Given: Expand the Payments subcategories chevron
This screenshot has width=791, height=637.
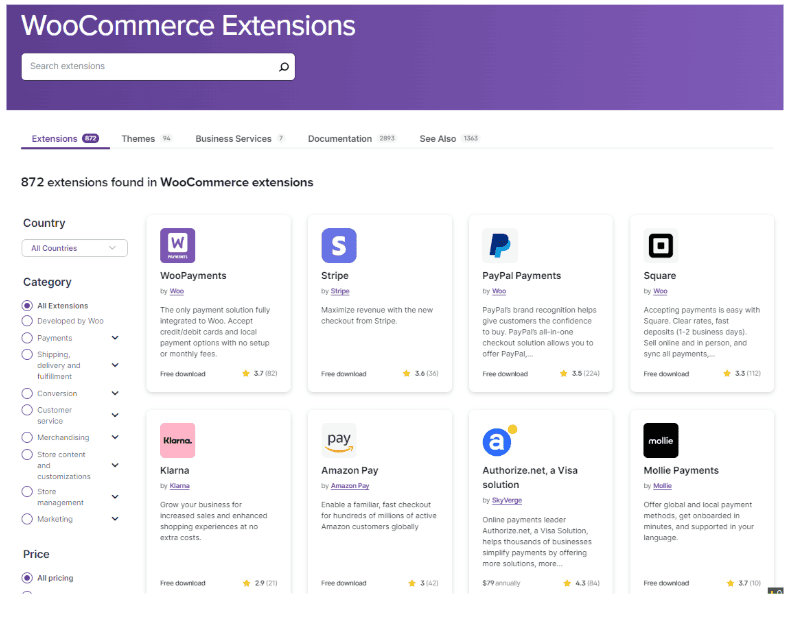Looking at the screenshot, I should point(115,337).
